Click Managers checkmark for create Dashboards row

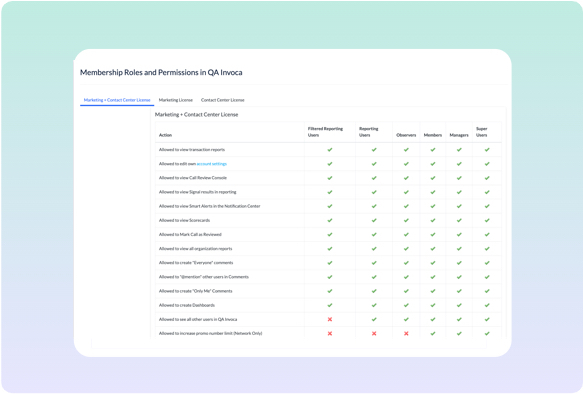[x=459, y=305]
